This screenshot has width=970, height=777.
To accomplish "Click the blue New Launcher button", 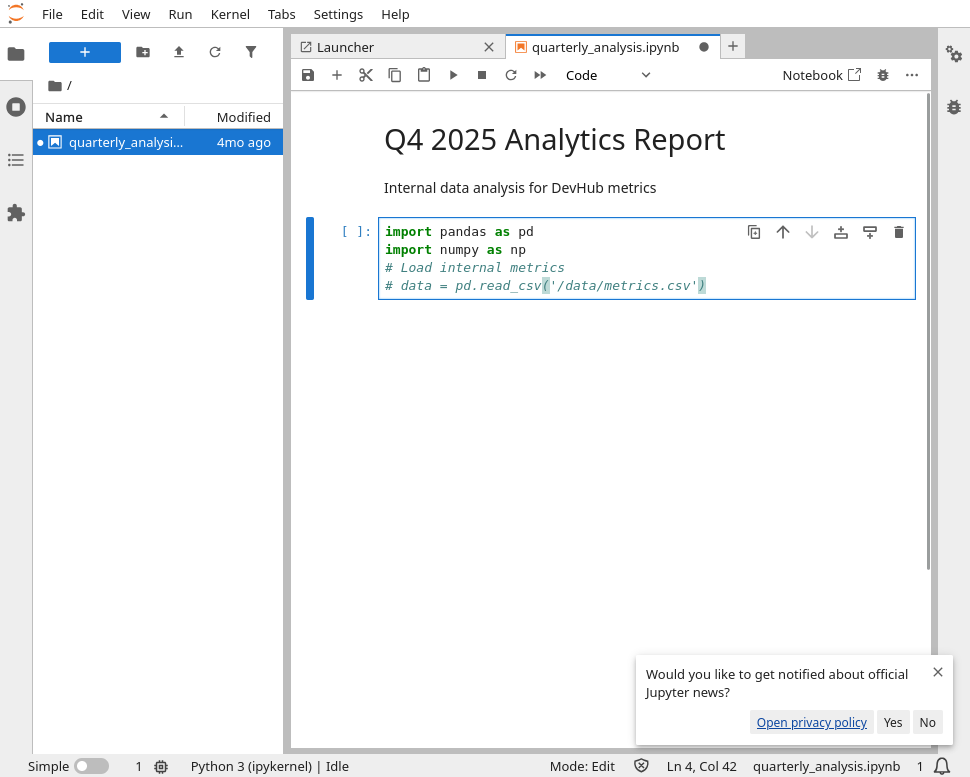I will point(85,53).
